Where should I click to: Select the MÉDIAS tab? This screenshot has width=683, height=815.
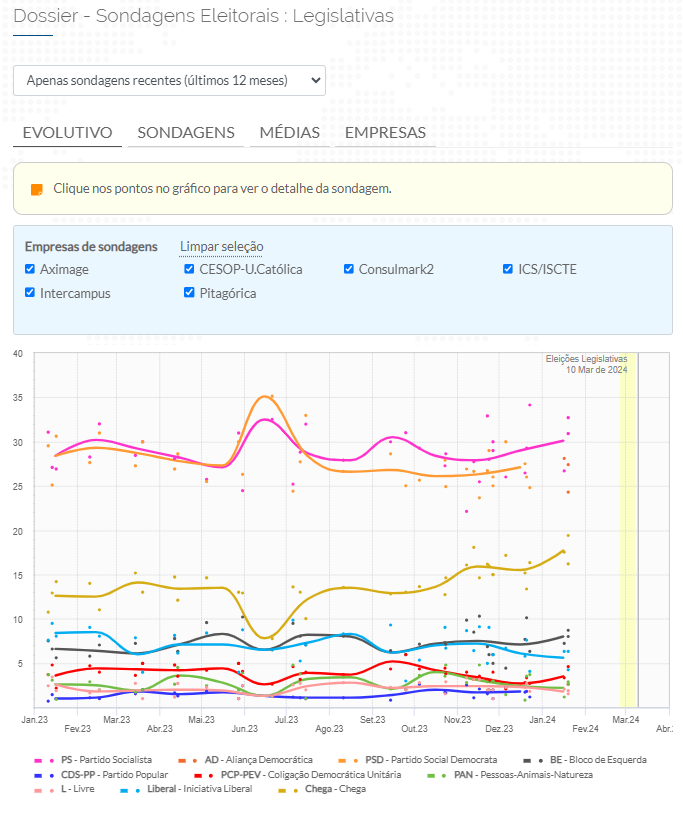[289, 133]
